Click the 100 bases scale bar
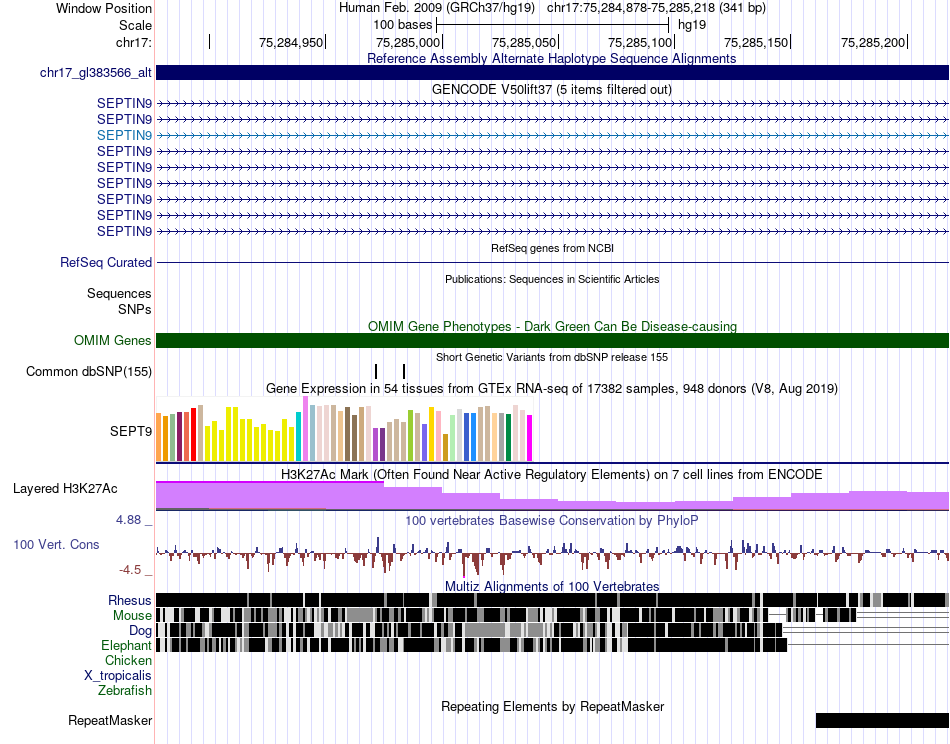950x744 pixels. (x=553, y=25)
